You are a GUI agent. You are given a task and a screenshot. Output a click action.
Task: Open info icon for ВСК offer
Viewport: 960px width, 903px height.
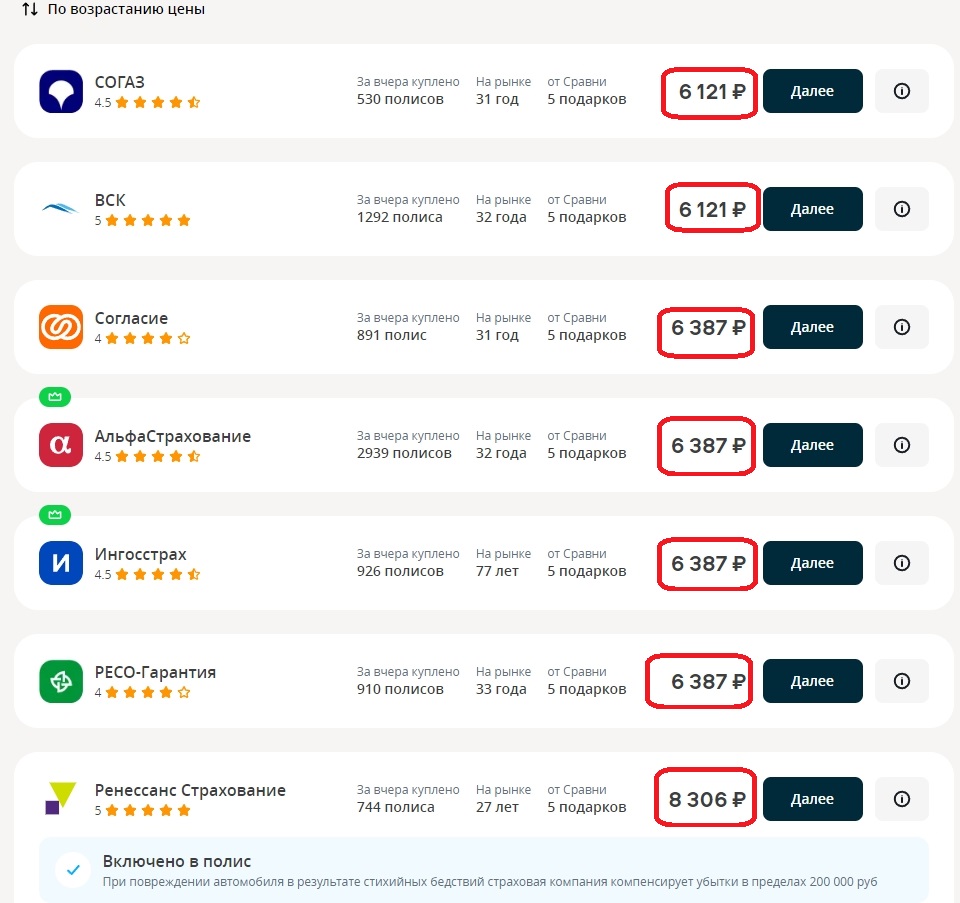pyautogui.click(x=901, y=209)
